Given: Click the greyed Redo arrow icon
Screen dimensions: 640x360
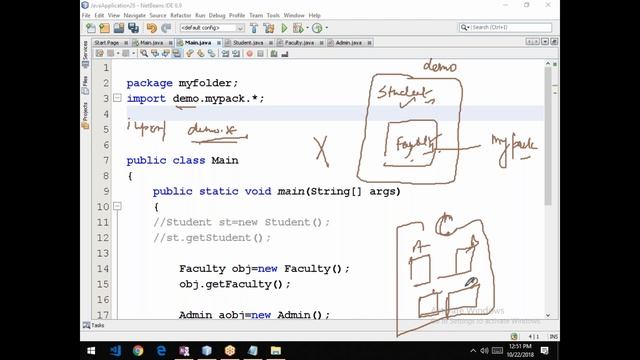Looking at the screenshot, I should click(x=166, y=28).
